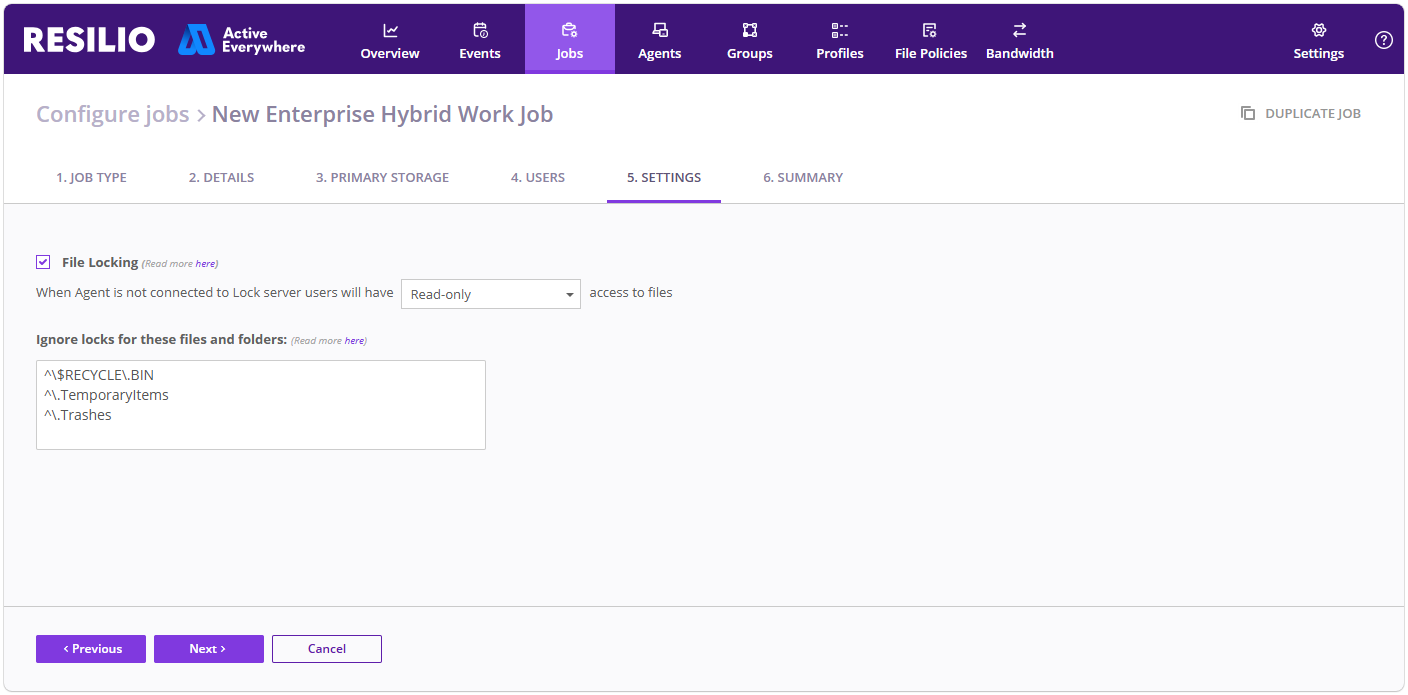Click the Next button
The width and height of the screenshot is (1408, 695).
pos(209,649)
